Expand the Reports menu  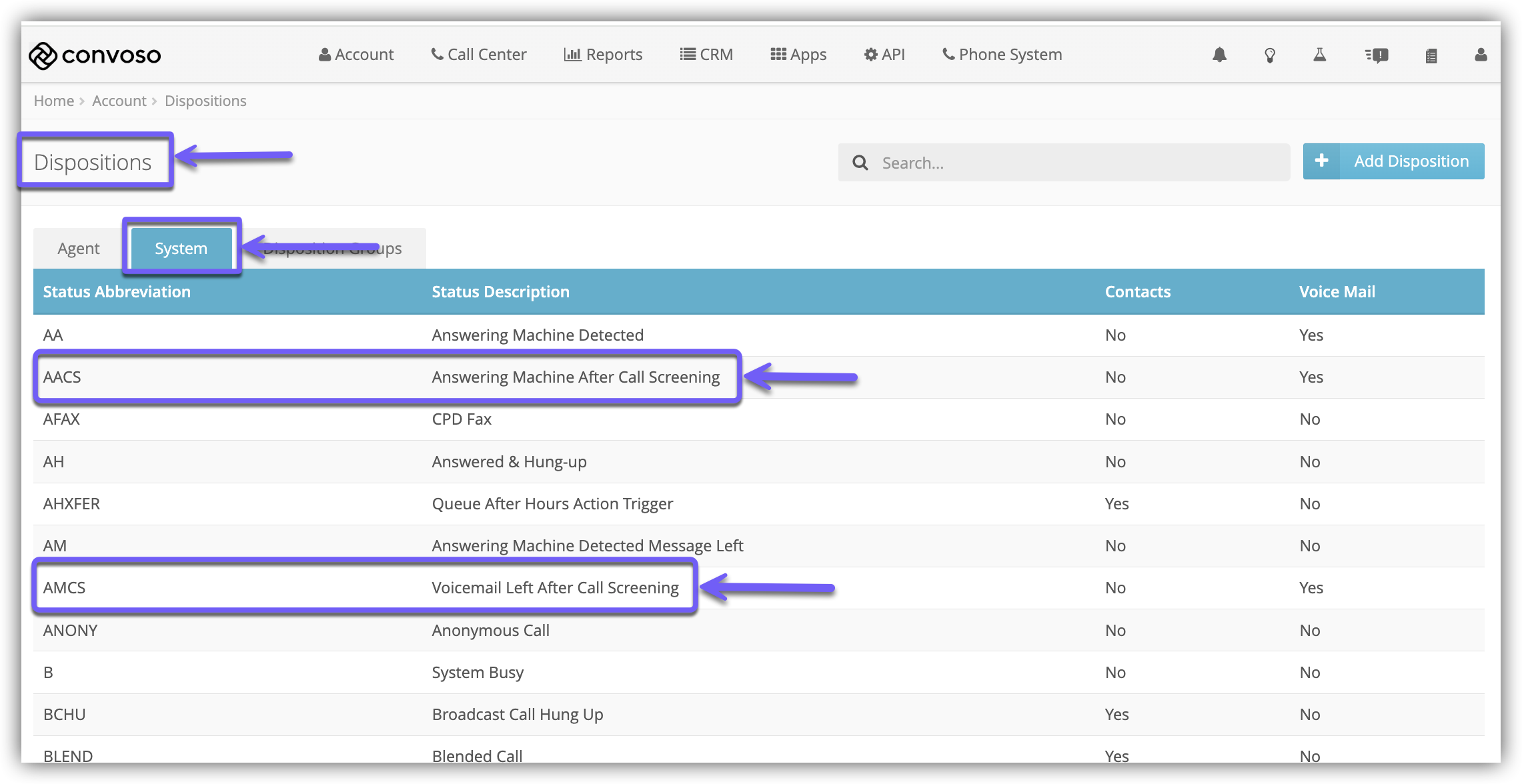coord(603,55)
